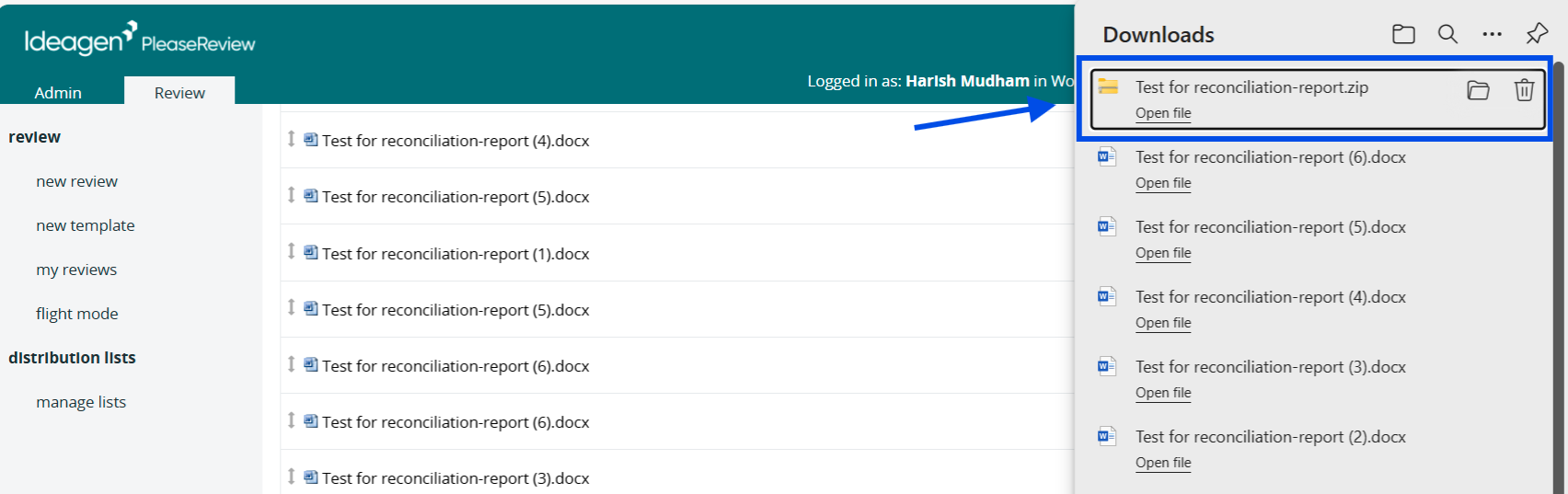Open file link under report (5).docx download
The height and width of the screenshot is (494, 1568).
[1163, 253]
